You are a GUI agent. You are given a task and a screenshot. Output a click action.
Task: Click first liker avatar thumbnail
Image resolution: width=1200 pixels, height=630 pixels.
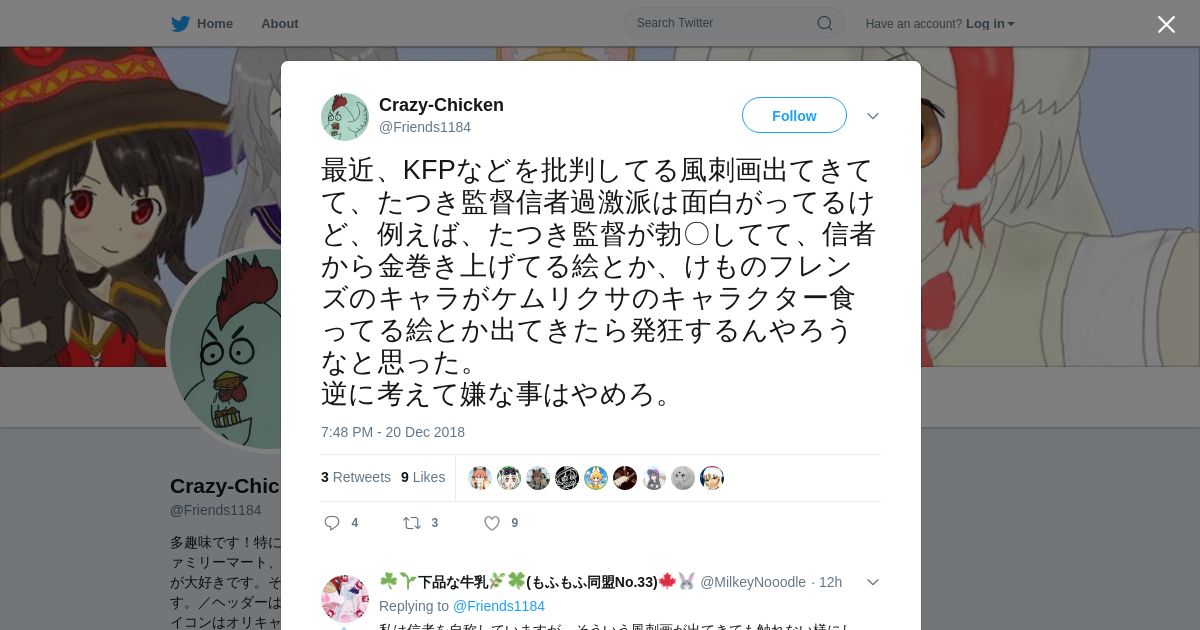[480, 478]
